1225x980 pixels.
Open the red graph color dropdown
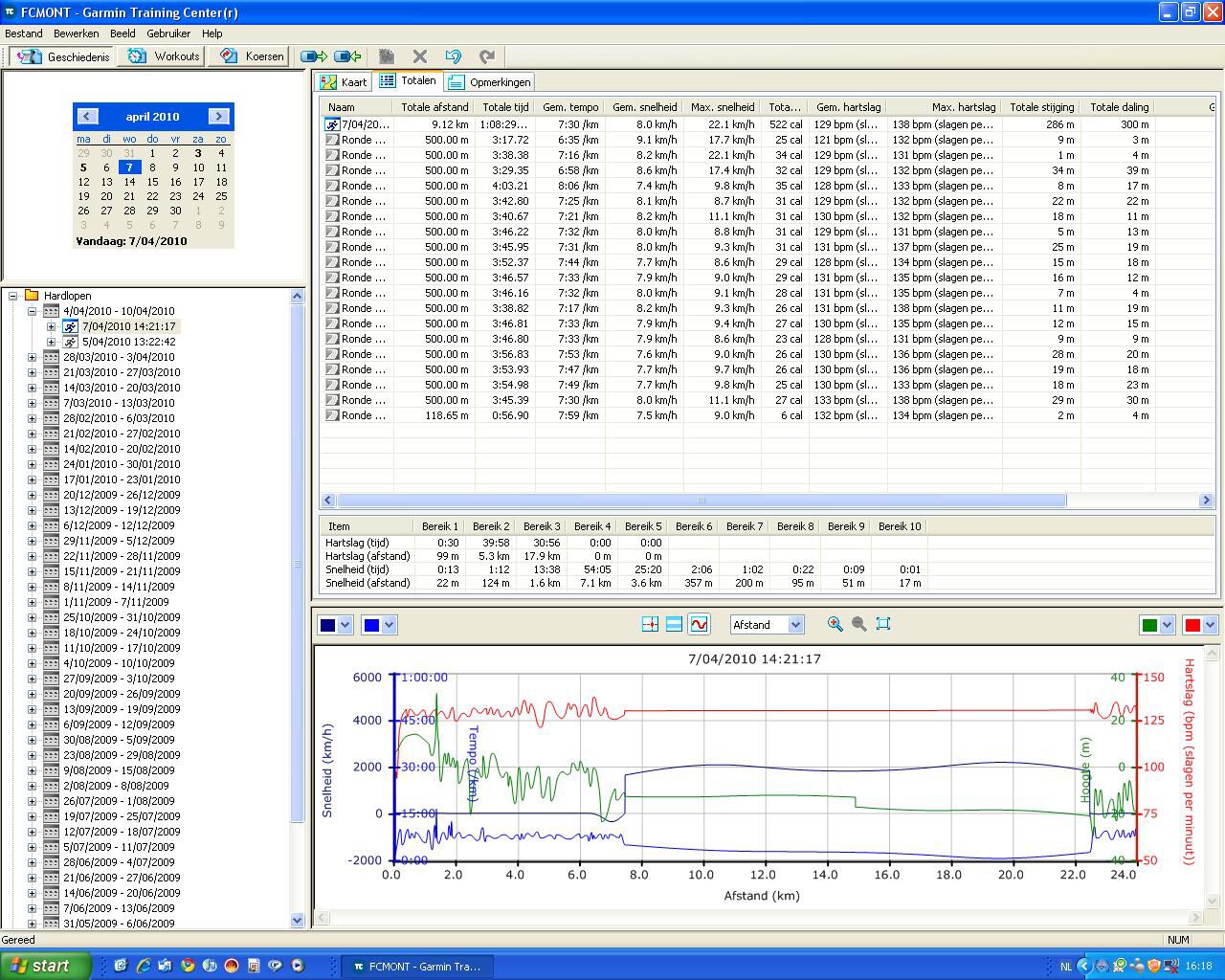click(1210, 625)
